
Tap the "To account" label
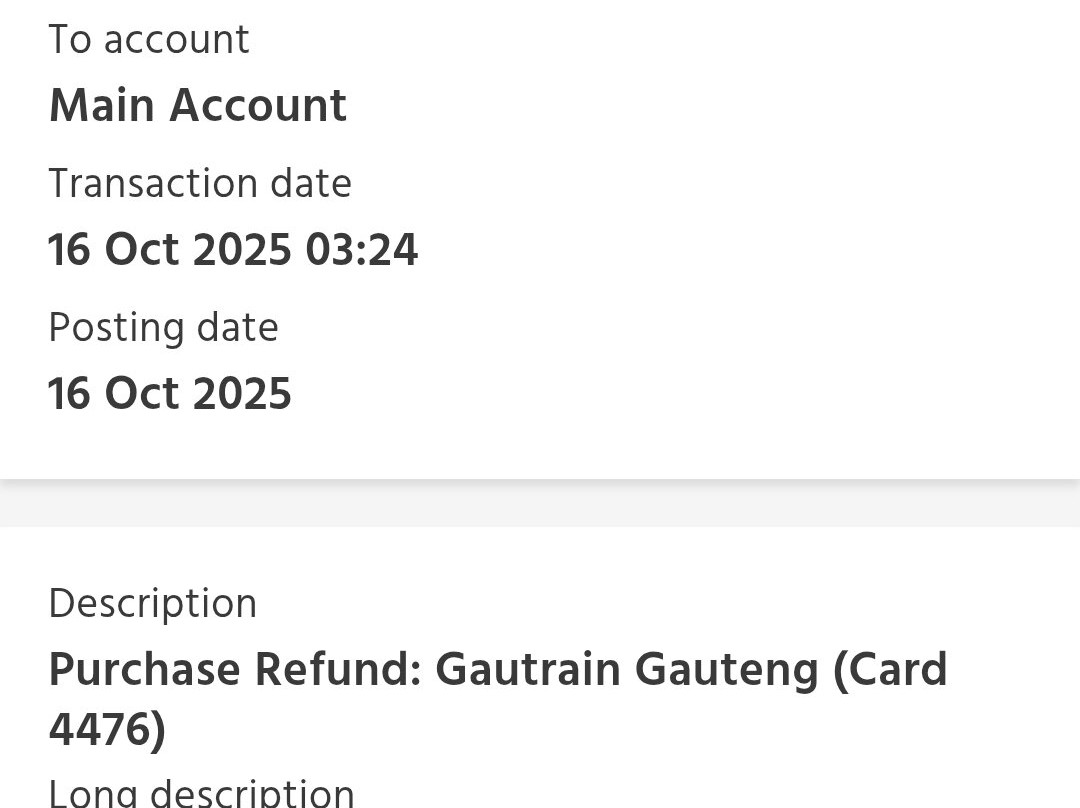[149, 40]
